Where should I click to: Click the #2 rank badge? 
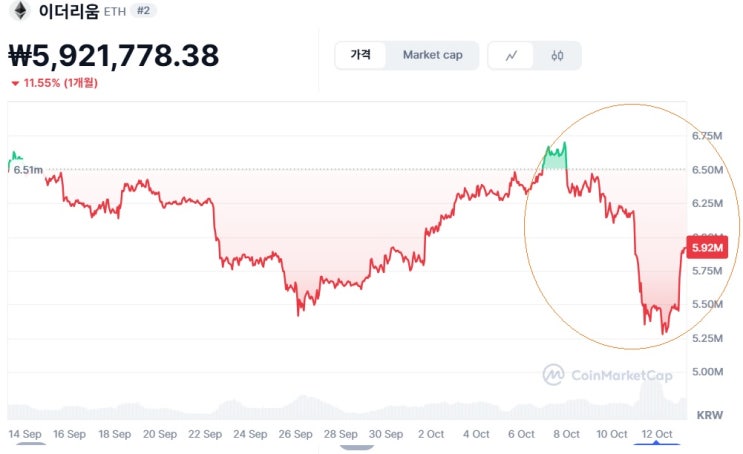pyautogui.click(x=145, y=11)
